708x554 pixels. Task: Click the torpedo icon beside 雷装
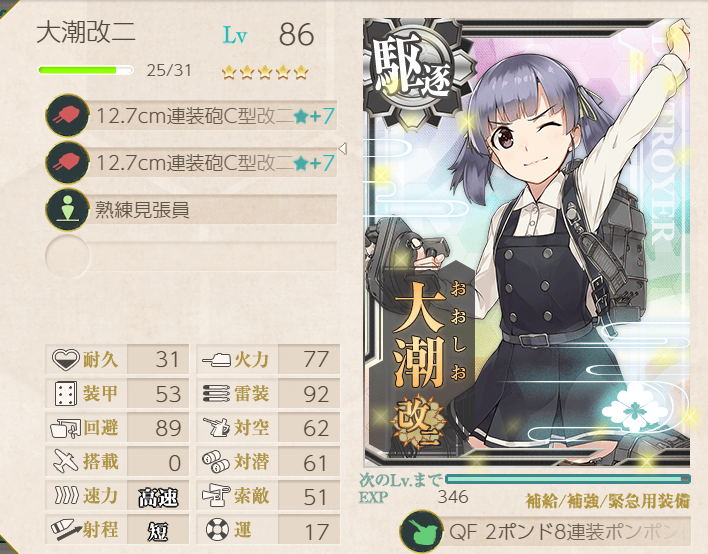(x=216, y=394)
